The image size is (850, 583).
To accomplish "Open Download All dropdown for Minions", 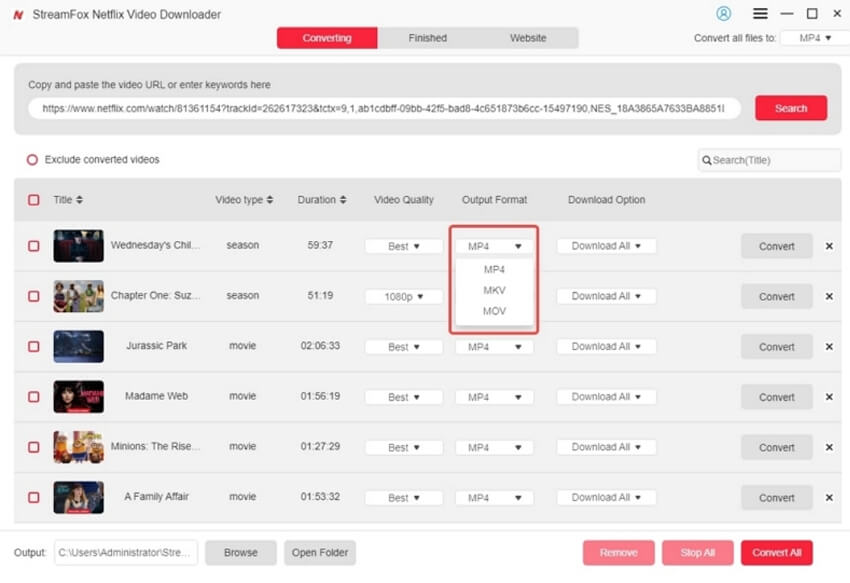I will 606,447.
